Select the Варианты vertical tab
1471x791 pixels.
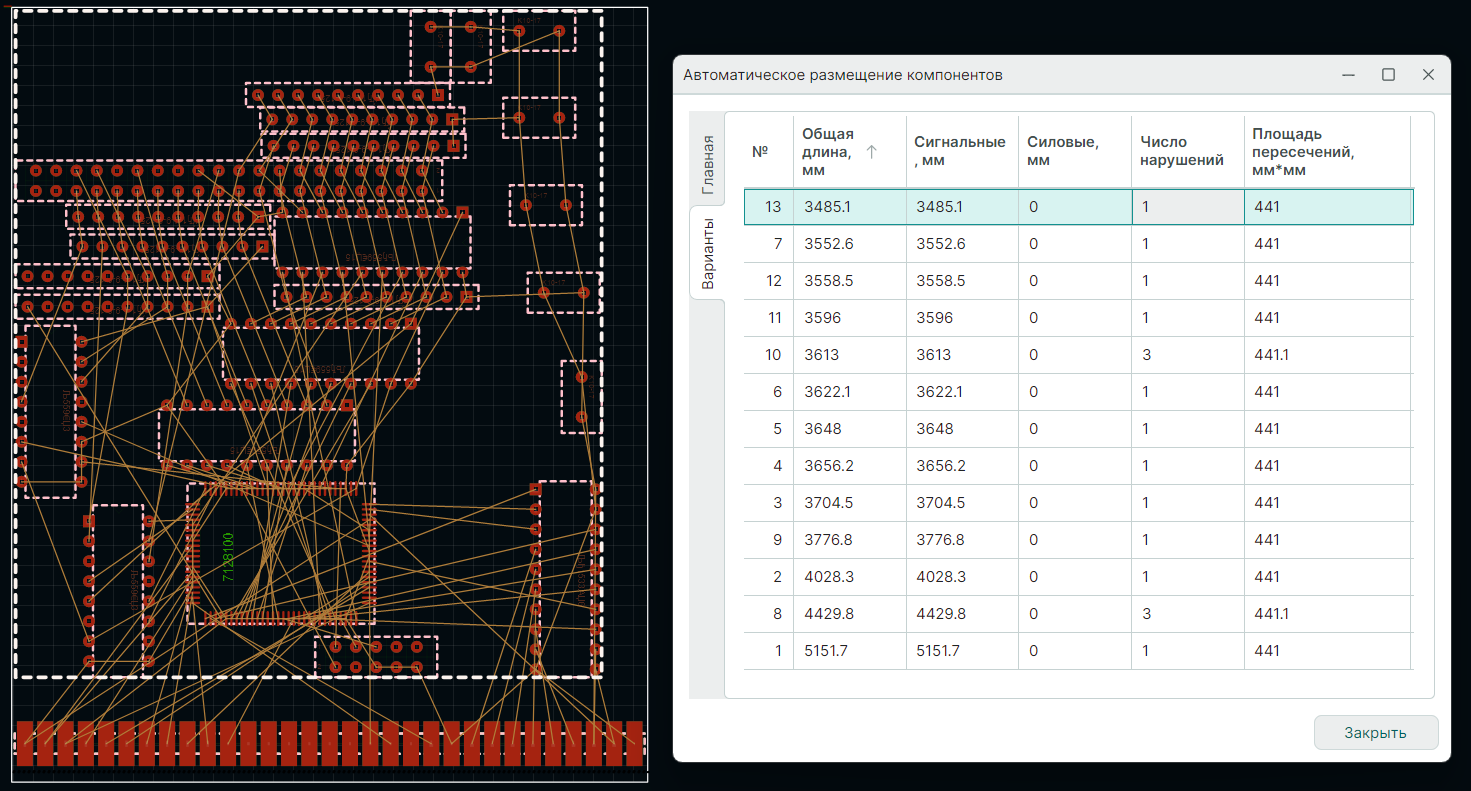(708, 253)
